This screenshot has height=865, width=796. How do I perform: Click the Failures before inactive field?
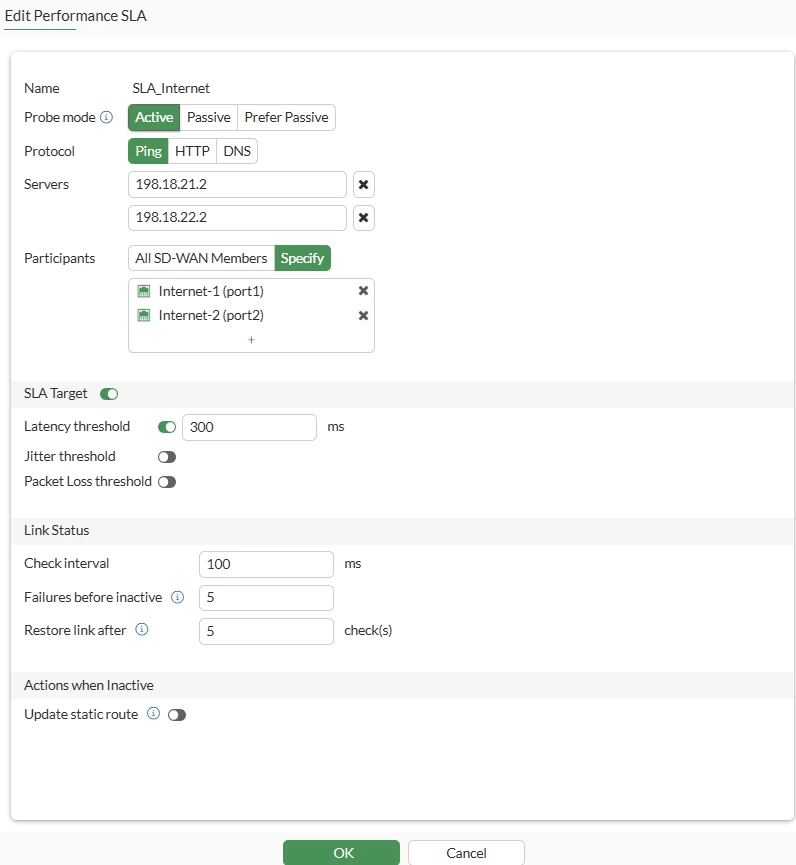[266, 598]
